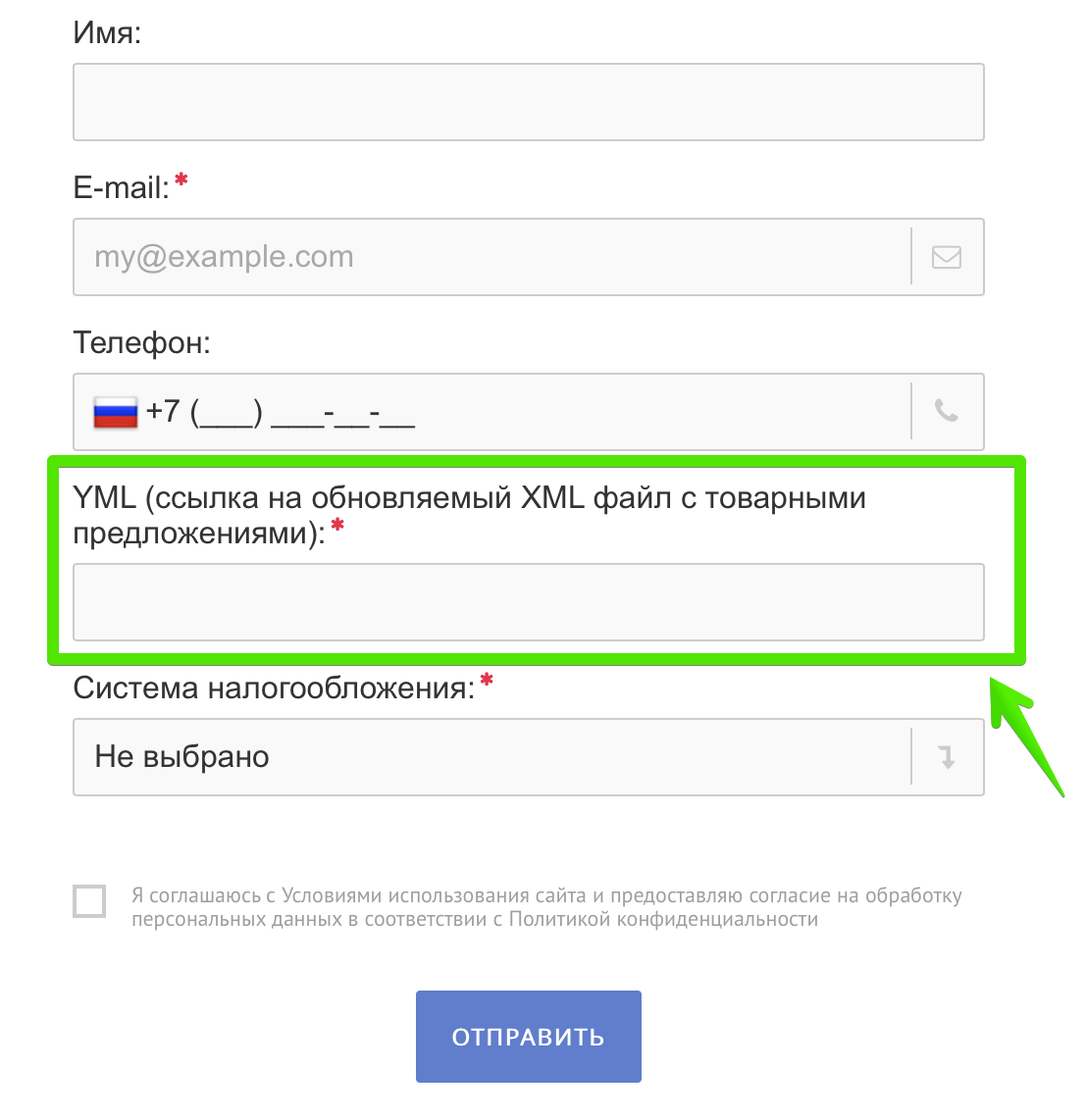Check the consent agreement checkbox
The width and height of the screenshot is (1085, 1120).
(x=89, y=900)
